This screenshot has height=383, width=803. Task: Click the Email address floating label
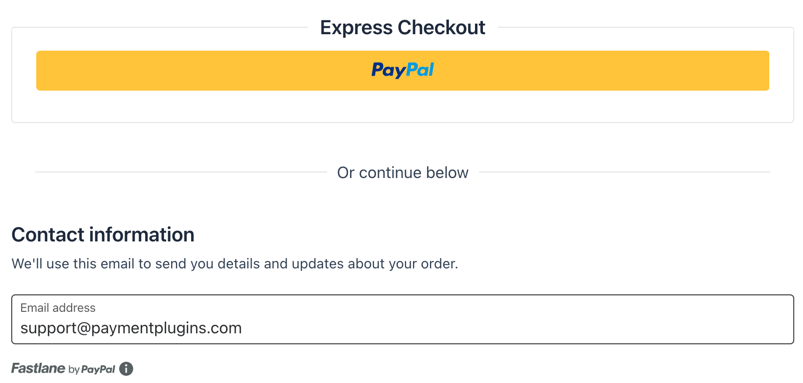pos(58,308)
